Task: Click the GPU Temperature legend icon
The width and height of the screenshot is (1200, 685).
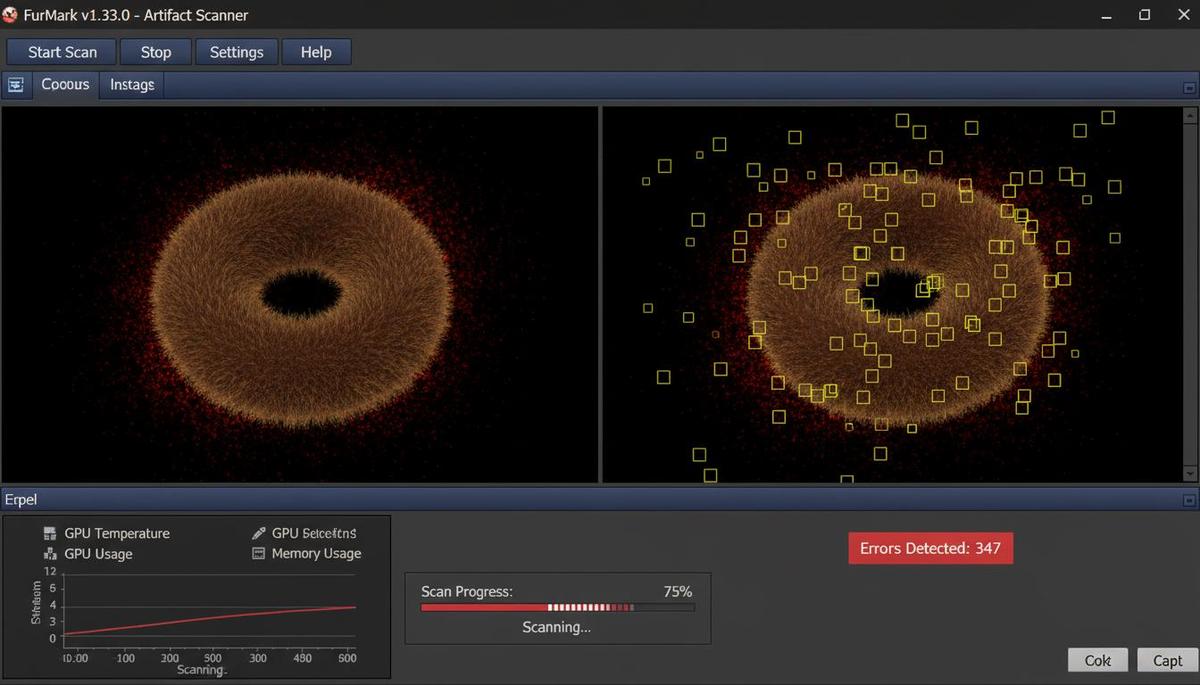Action: [51, 533]
